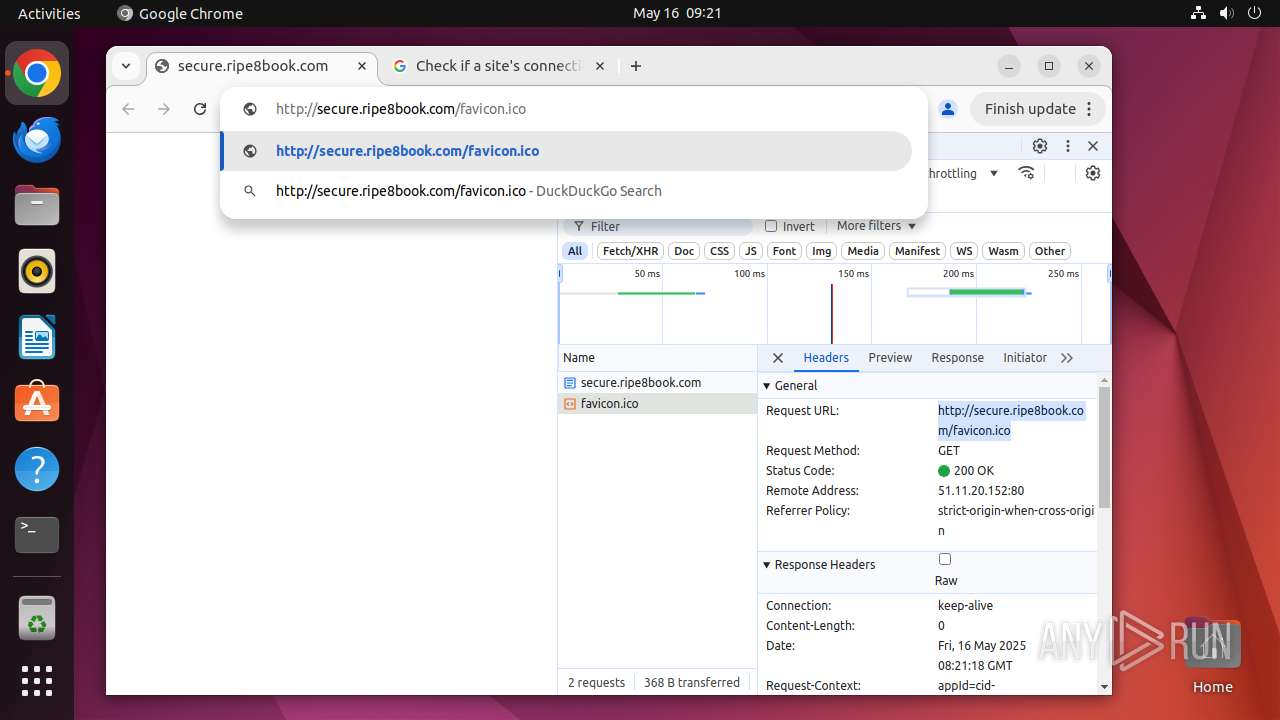Screen dimensions: 1280x720
Task: Launch the Terminal from the dock
Action: (x=37, y=535)
